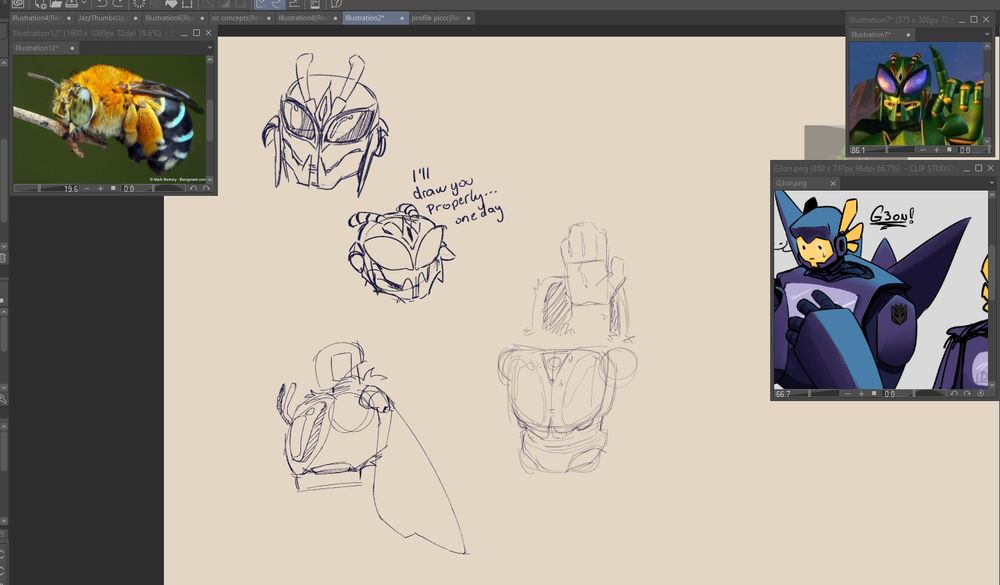Screen dimensions: 1000x585
Task: Zoom out in the bee reference window
Action: pyautogui.click(x=87, y=188)
